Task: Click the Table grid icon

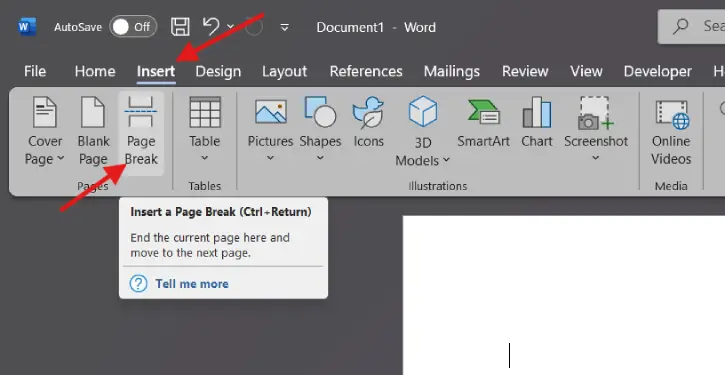Action: pyautogui.click(x=204, y=112)
